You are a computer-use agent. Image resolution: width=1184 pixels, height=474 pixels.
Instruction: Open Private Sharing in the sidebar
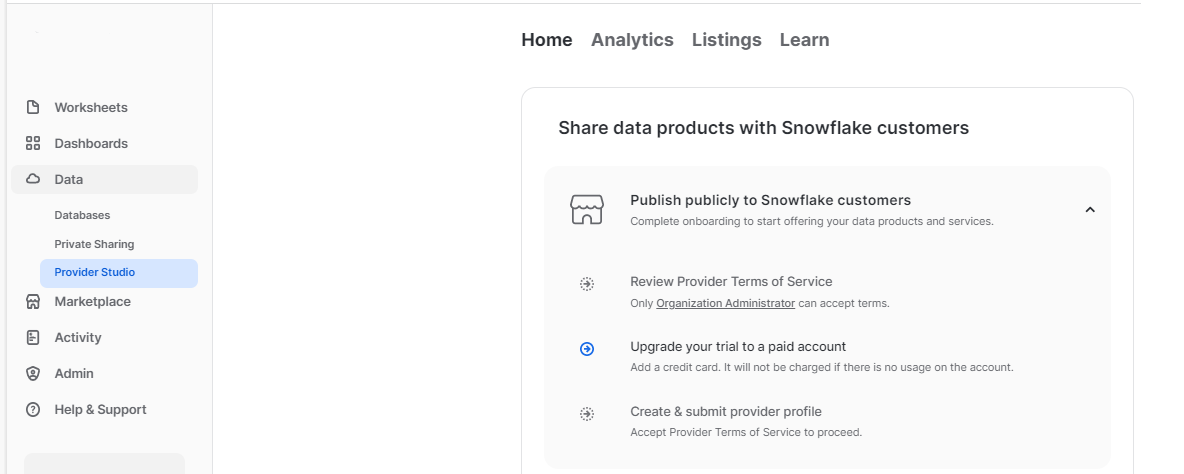(x=94, y=244)
